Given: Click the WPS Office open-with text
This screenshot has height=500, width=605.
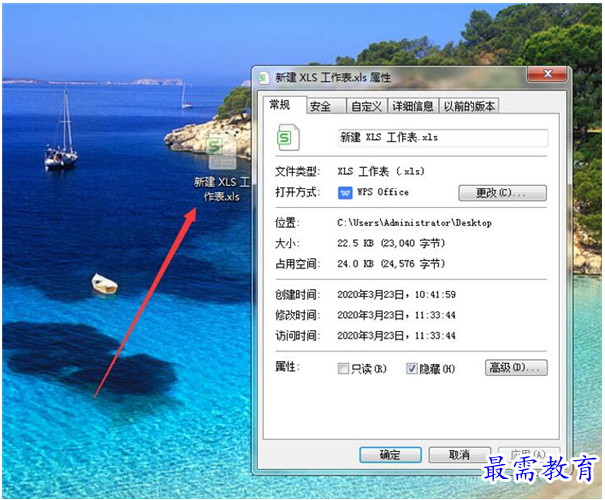Looking at the screenshot, I should coord(383,192).
